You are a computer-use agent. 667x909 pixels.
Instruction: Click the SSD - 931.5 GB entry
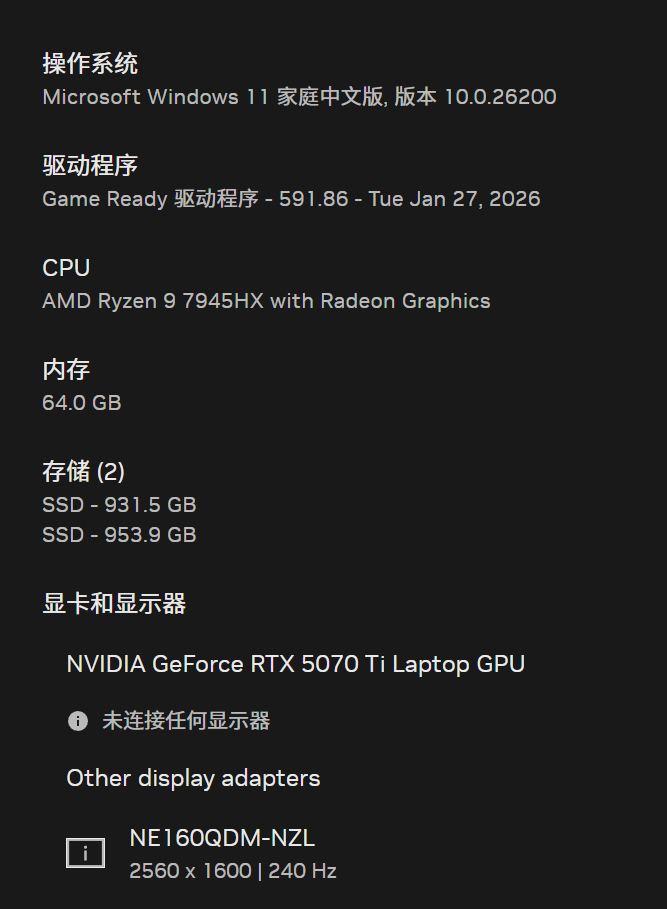coord(119,505)
